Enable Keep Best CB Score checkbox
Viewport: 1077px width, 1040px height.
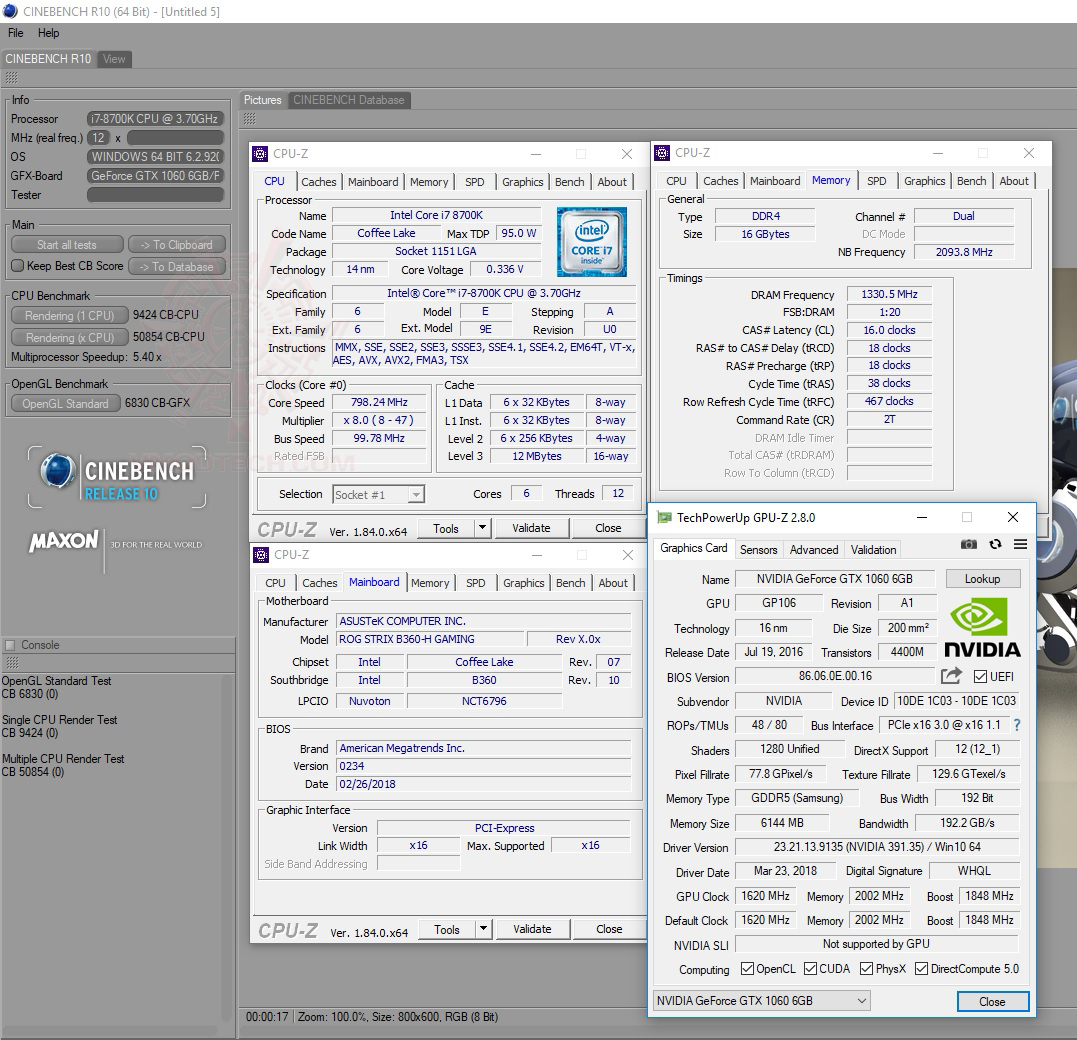click(18, 266)
